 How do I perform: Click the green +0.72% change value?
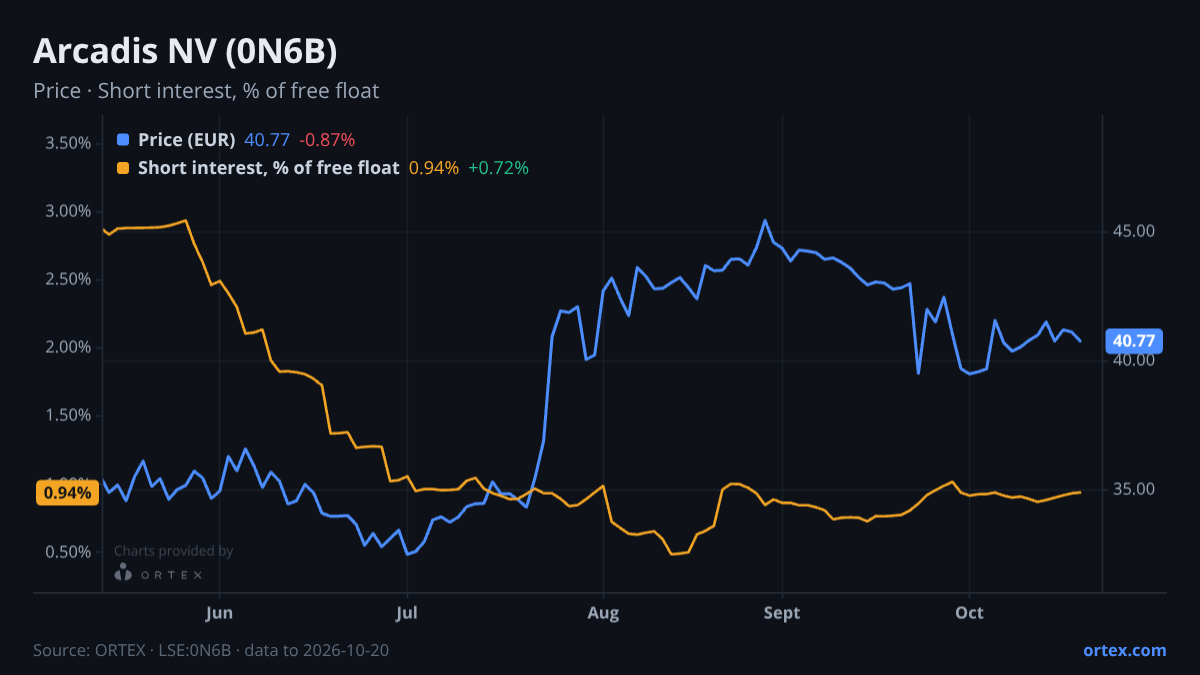coord(498,168)
